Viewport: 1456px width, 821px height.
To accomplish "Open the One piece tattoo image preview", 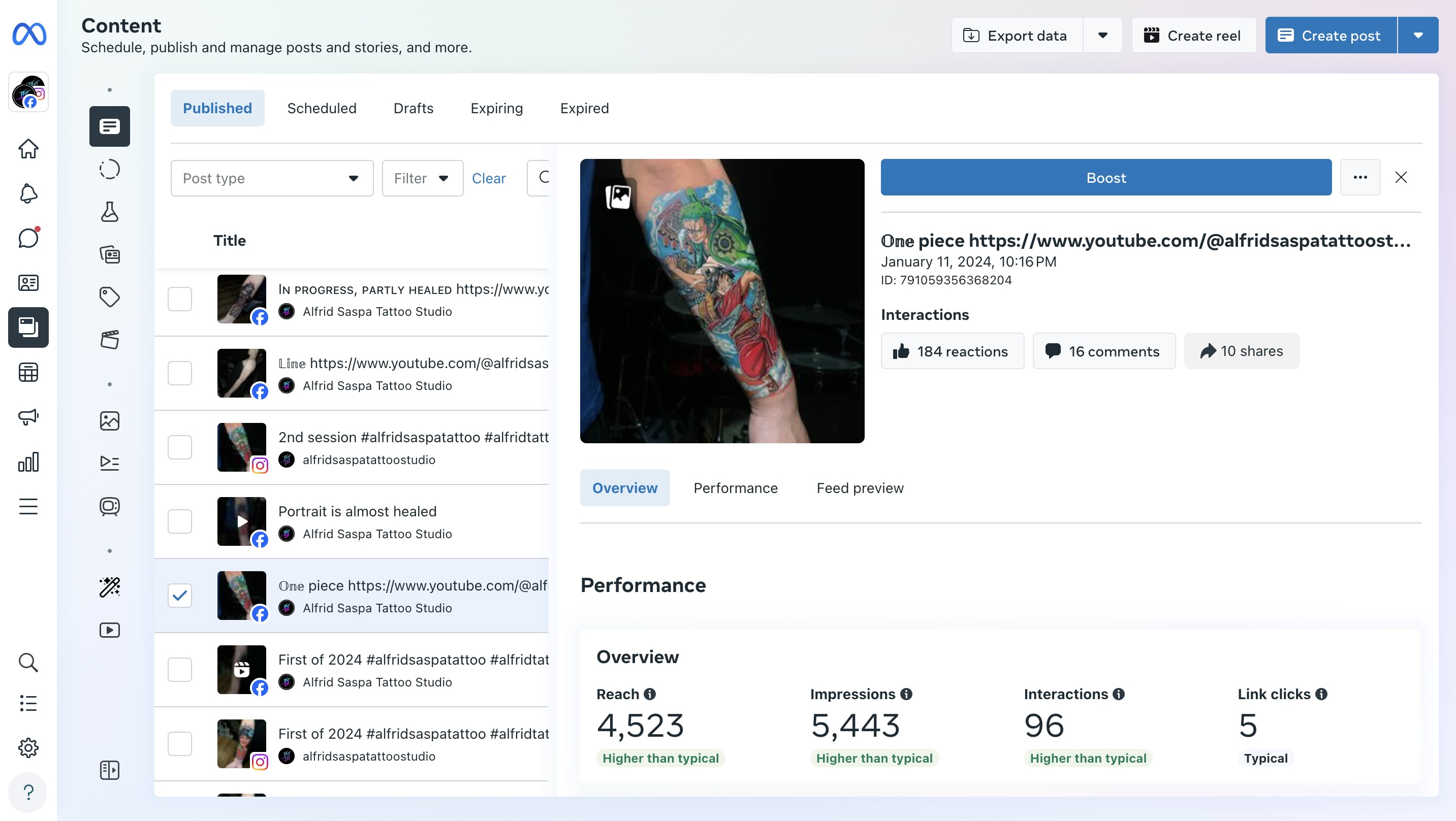I will (x=722, y=301).
